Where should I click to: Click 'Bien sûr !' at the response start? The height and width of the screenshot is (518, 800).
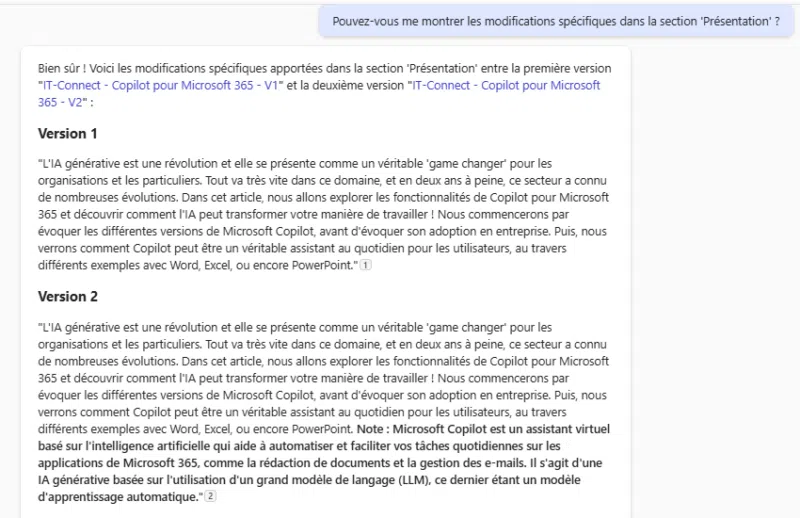click(62, 68)
